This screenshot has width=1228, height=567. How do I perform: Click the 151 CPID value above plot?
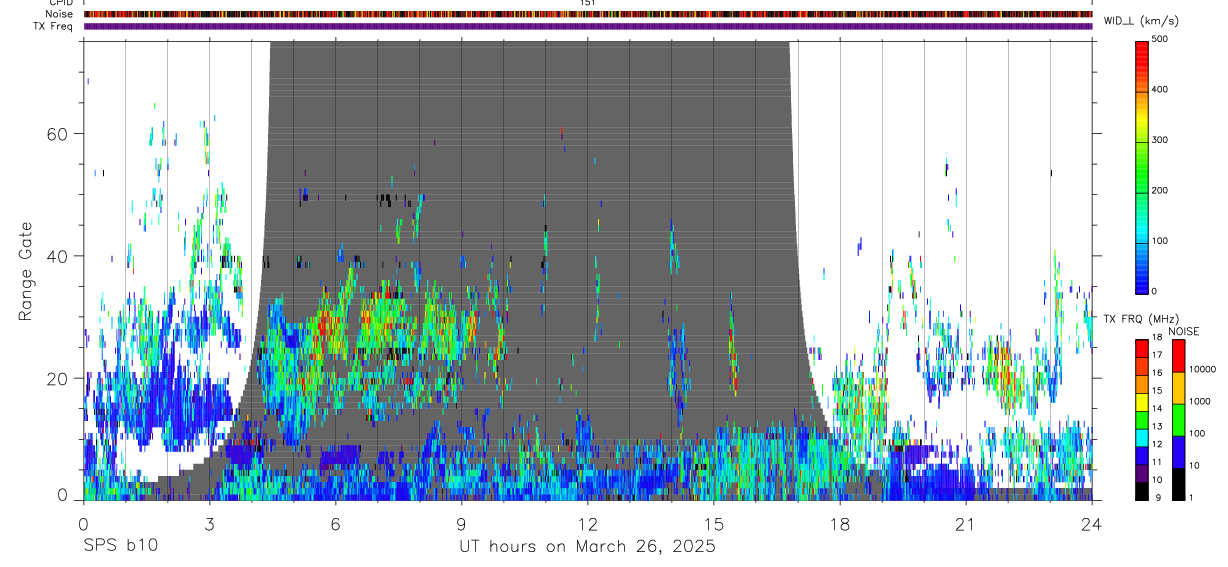[x=587, y=3]
